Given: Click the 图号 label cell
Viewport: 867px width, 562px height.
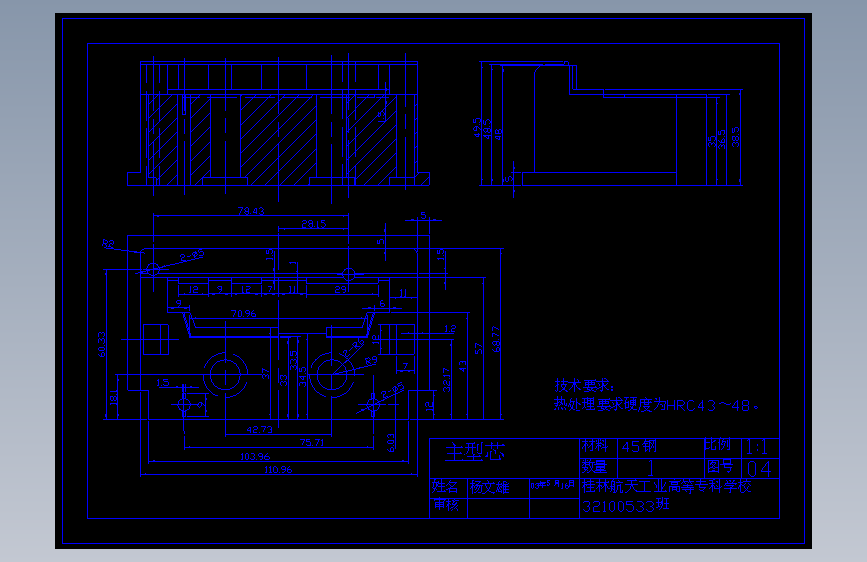Looking at the screenshot, I should click(x=720, y=467).
